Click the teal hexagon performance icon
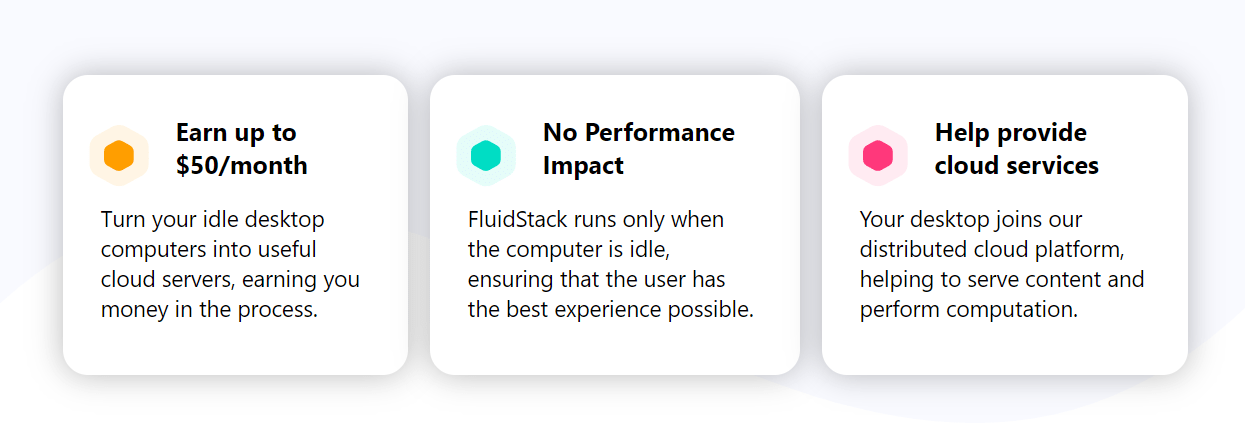 (x=486, y=156)
